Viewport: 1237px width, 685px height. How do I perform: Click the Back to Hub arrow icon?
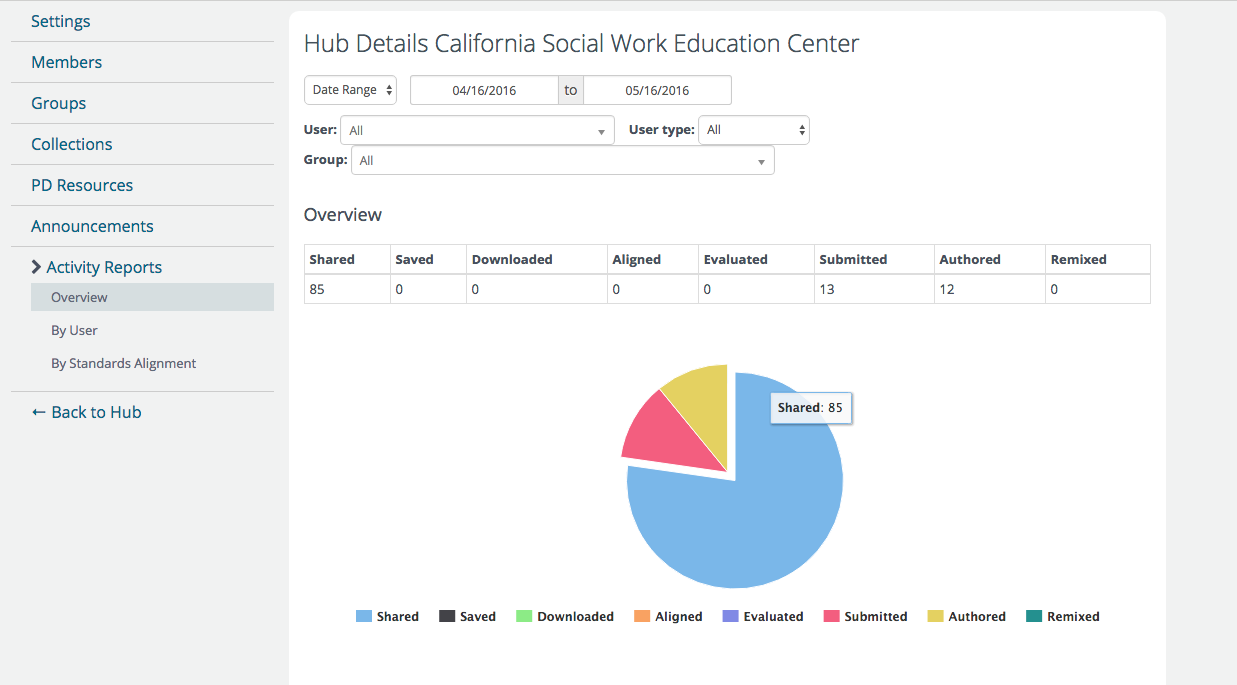38,412
